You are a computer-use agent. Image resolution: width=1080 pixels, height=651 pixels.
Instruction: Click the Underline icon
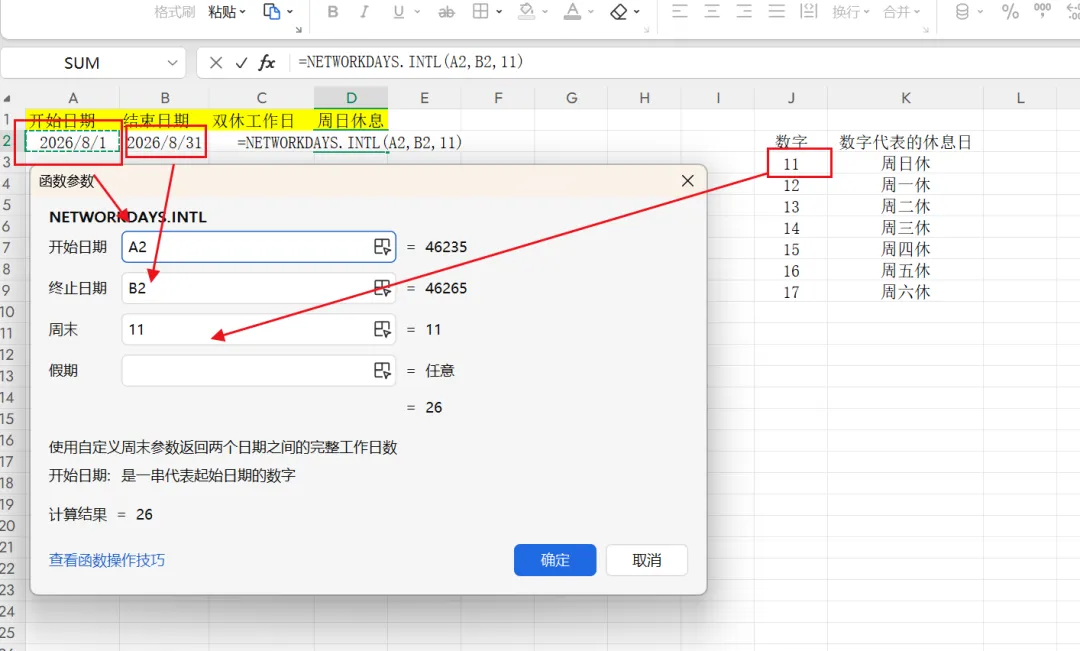398,12
